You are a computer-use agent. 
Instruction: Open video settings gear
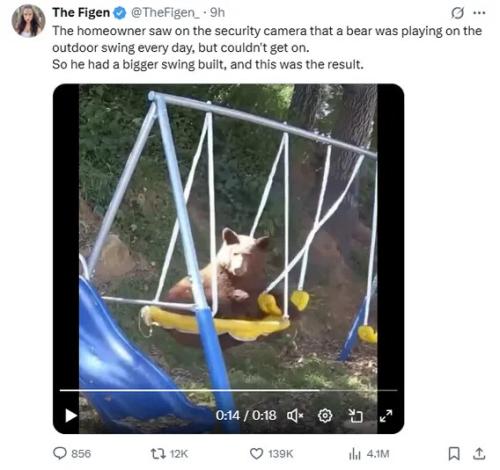pos(325,416)
